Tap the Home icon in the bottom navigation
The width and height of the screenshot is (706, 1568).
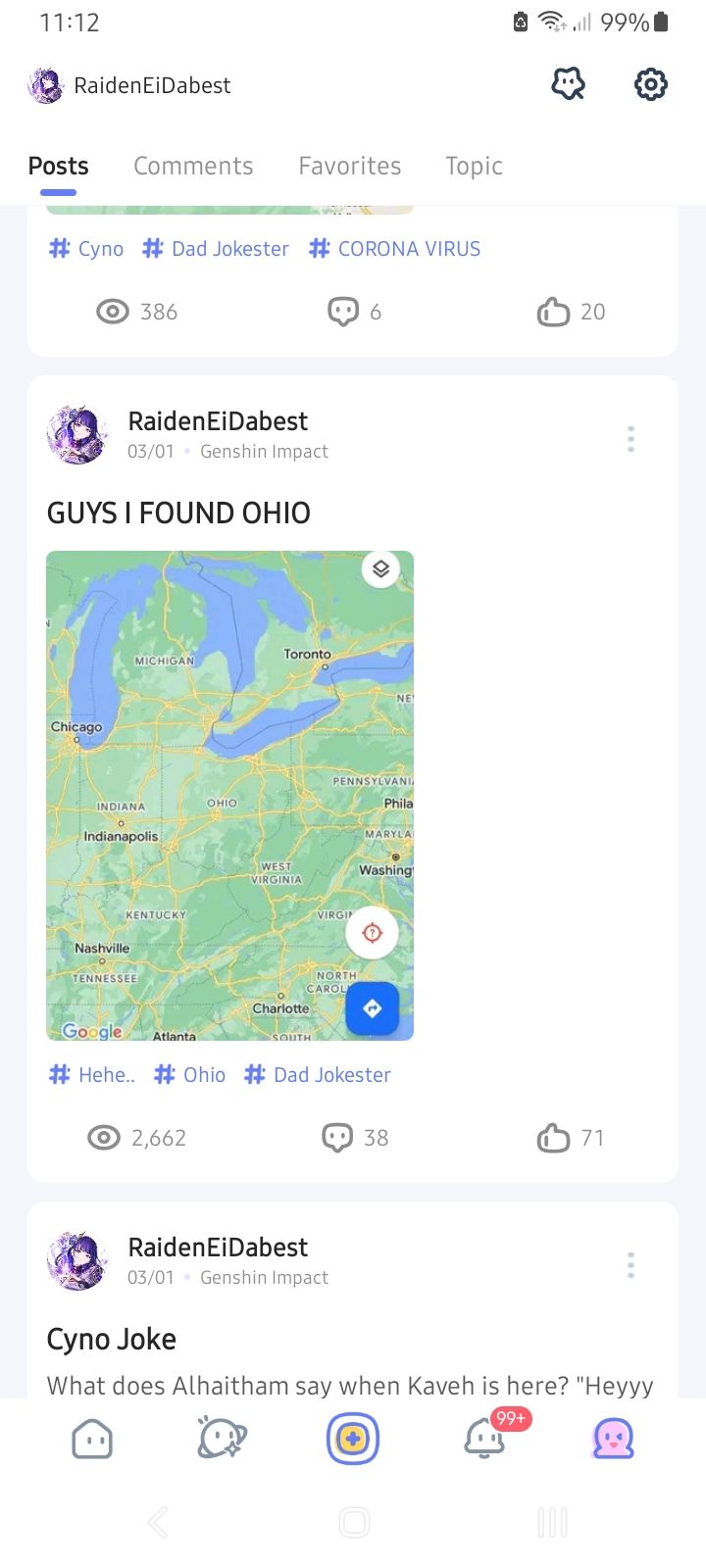tap(92, 1437)
